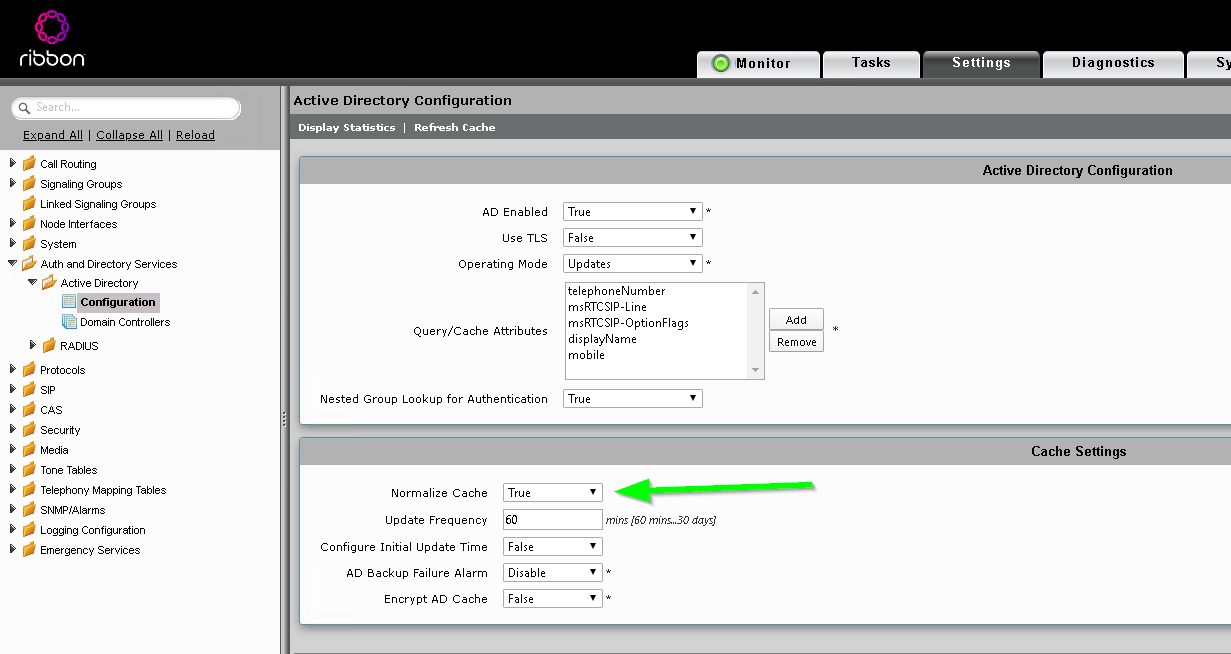This screenshot has height=654, width=1231.
Task: Click the RADIUS folder icon
Action: click(47, 345)
